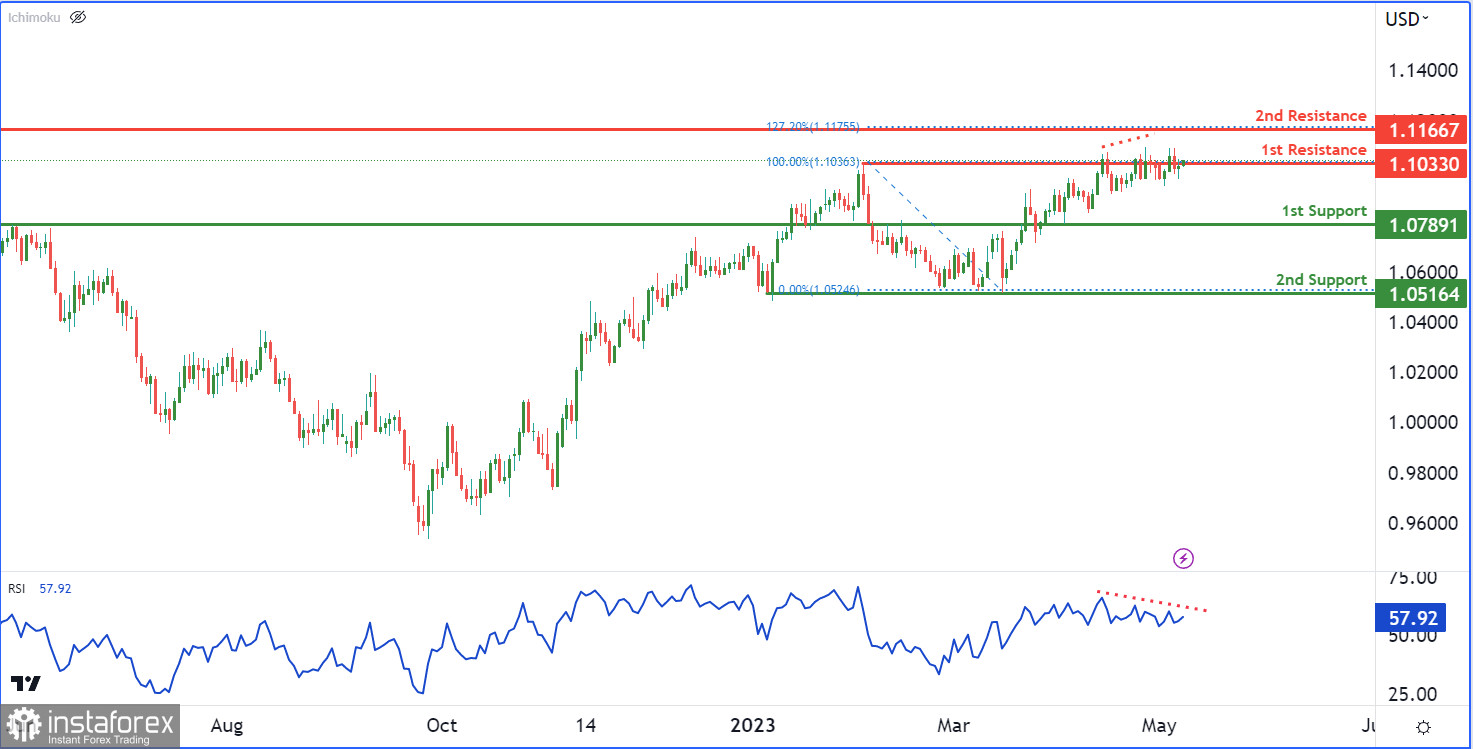Click the 127.20% (1.11755) Fibonacci label

point(813,127)
